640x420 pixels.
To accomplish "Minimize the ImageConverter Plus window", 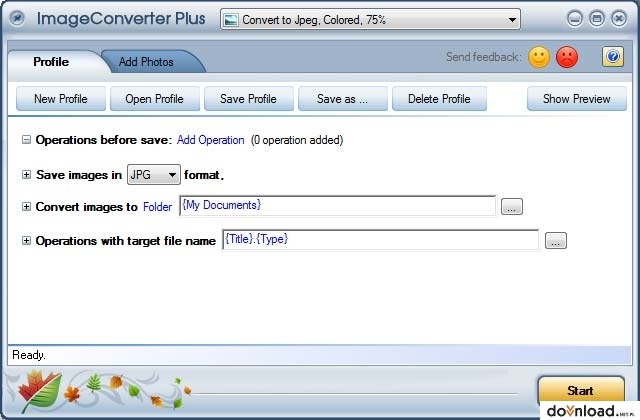I will click(575, 18).
